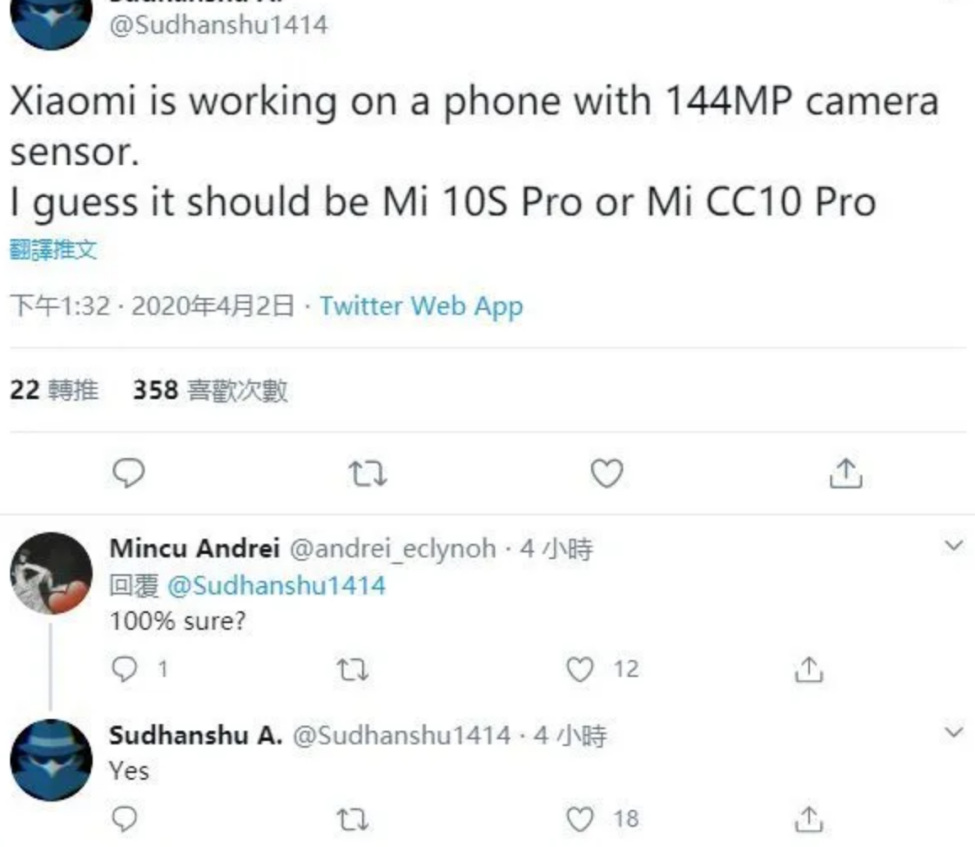Like Mincu Andrei's reply with 12 likes
Screen dimensions: 975x847
(580, 669)
